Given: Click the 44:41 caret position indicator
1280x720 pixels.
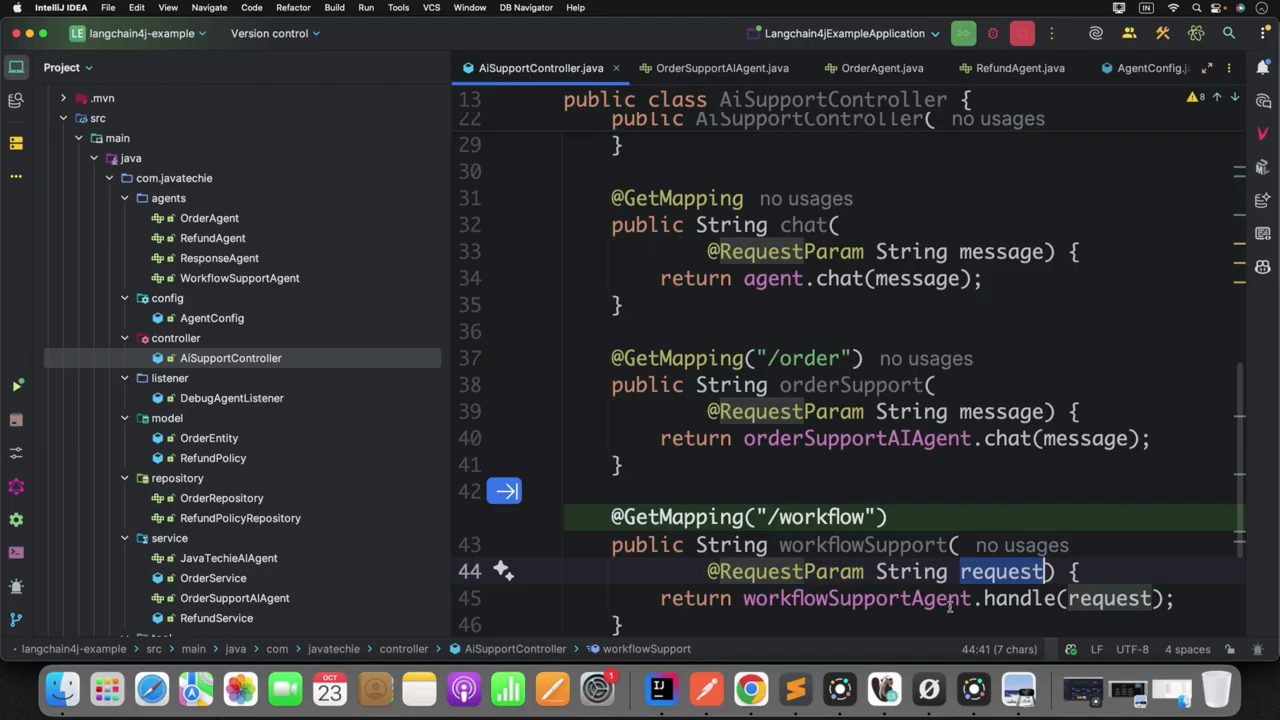Looking at the screenshot, I should 999,649.
